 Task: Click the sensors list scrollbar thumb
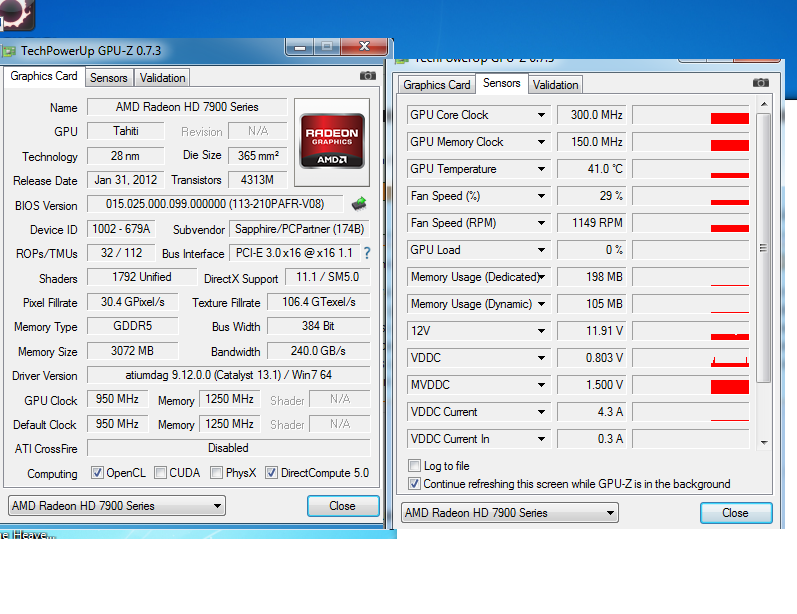pyautogui.click(x=763, y=248)
